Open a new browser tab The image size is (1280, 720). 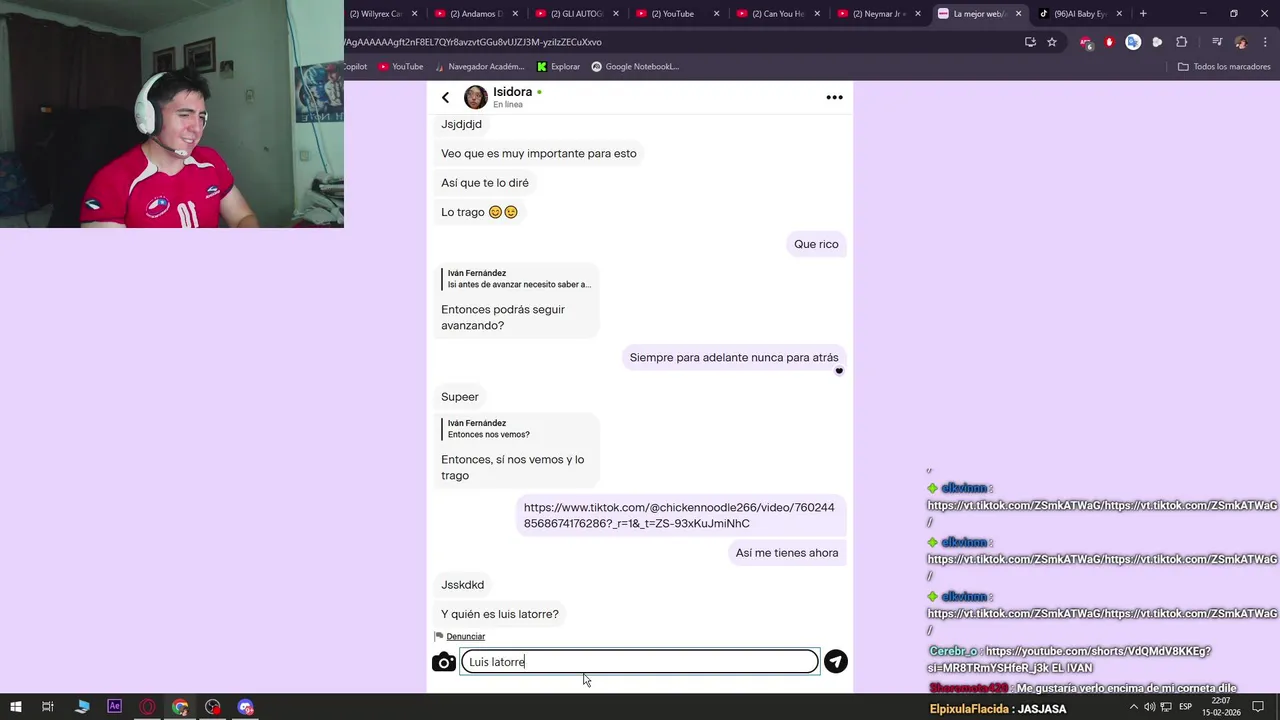tap(1143, 14)
